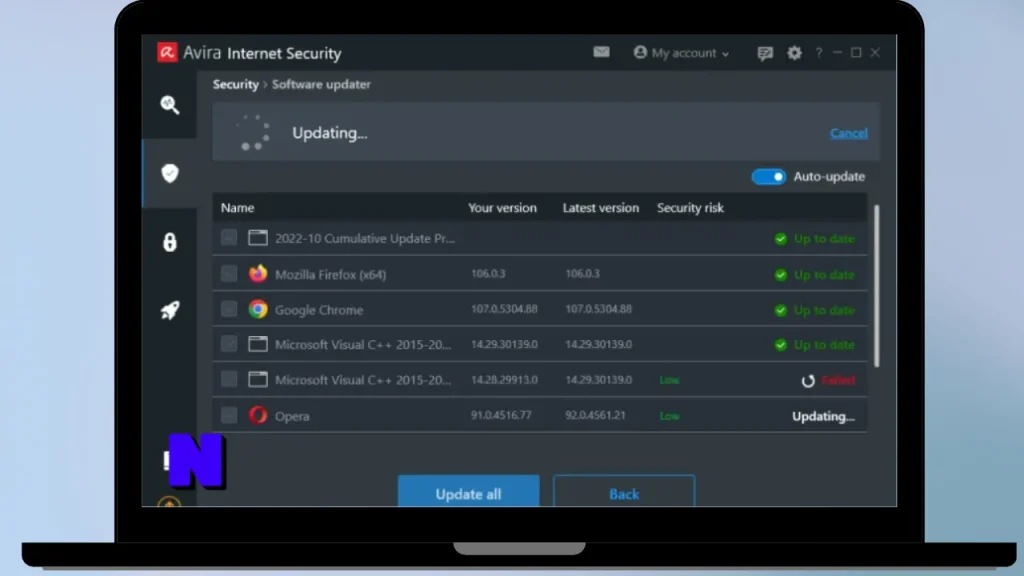Click Google Chrome your version 107.0.5304.88
1024x576 pixels.
tap(504, 309)
